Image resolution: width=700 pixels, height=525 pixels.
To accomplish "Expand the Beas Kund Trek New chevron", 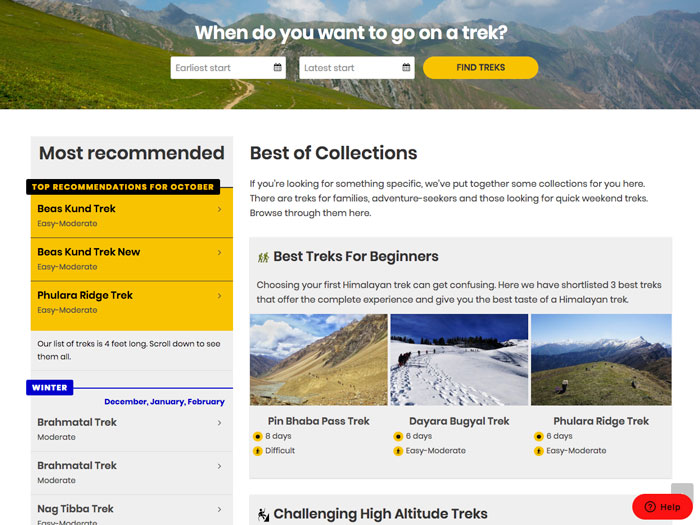I will (x=219, y=252).
